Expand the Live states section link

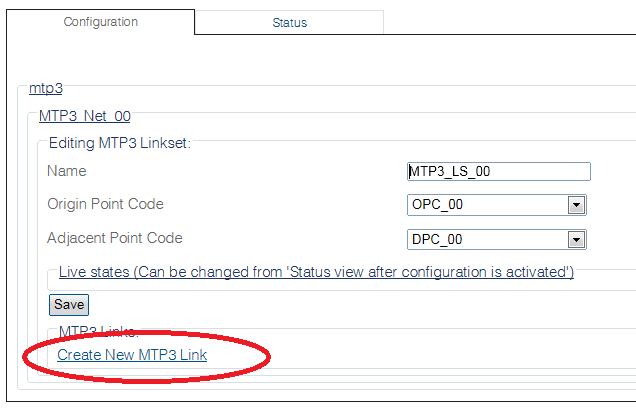pyautogui.click(x=316, y=272)
